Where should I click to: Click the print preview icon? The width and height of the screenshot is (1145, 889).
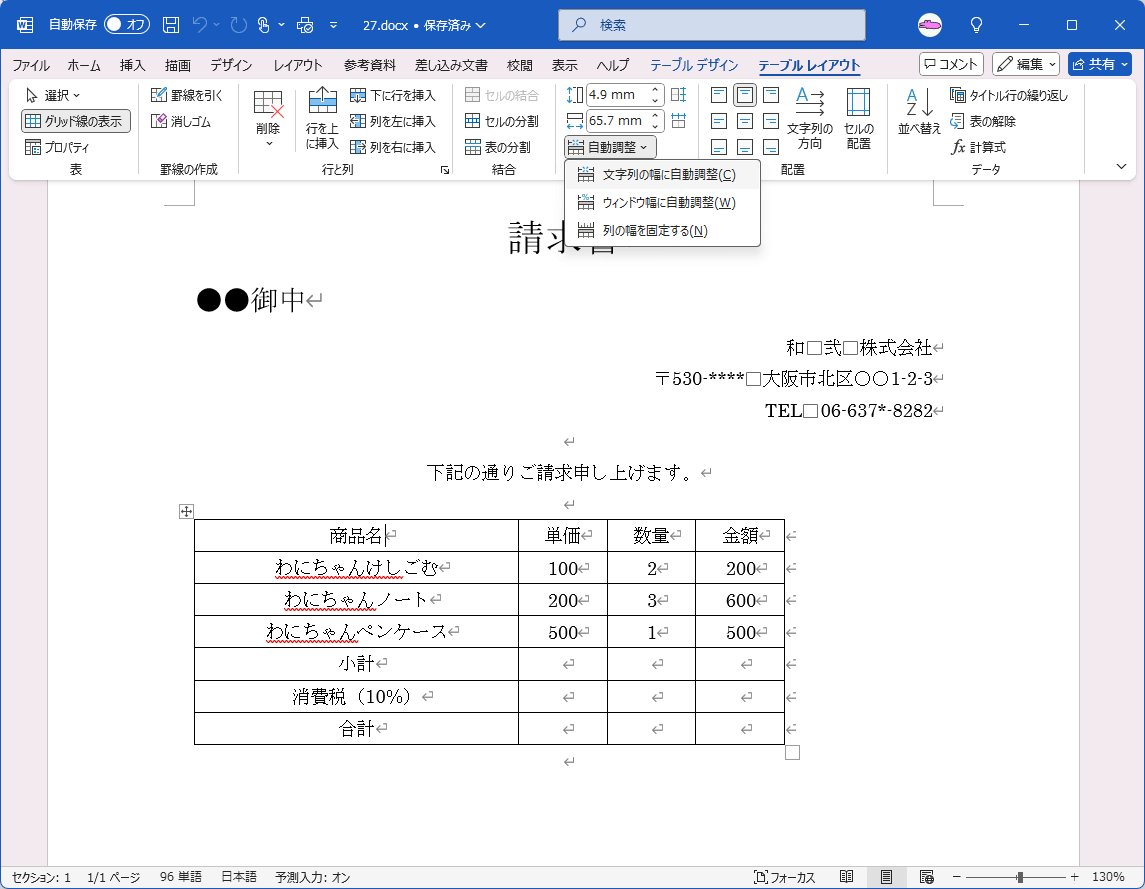305,26
